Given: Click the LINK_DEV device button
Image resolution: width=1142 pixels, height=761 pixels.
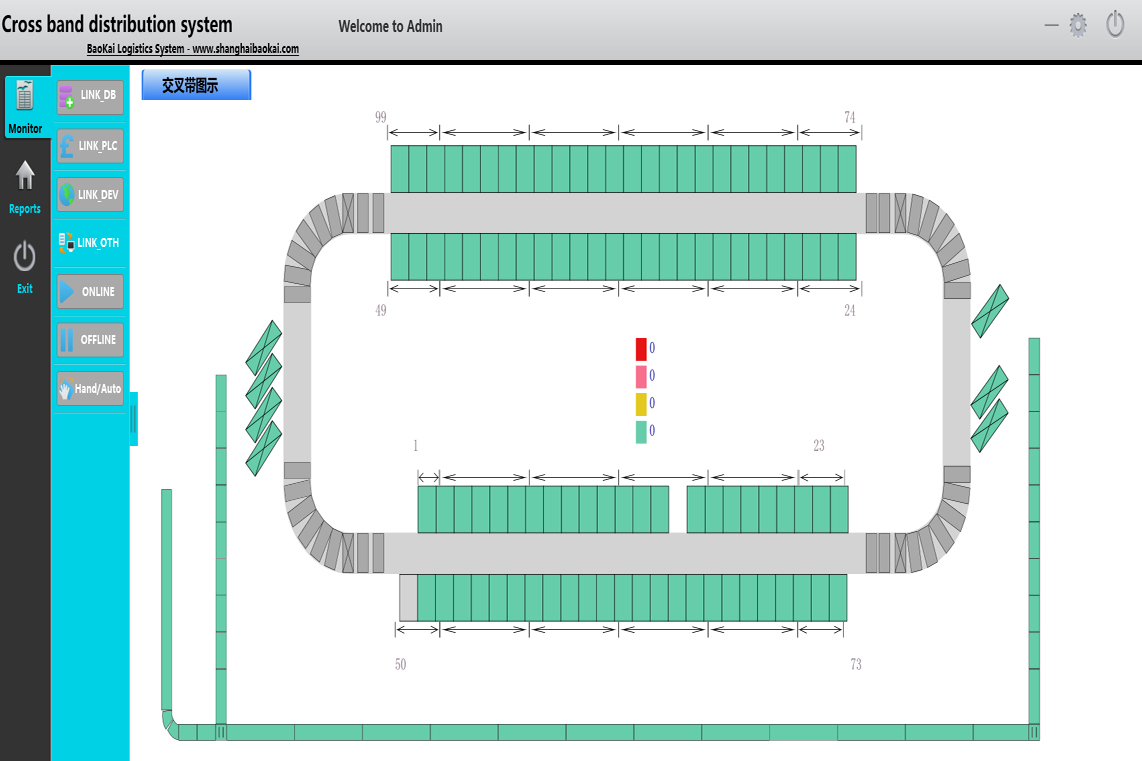Looking at the screenshot, I should point(90,195).
